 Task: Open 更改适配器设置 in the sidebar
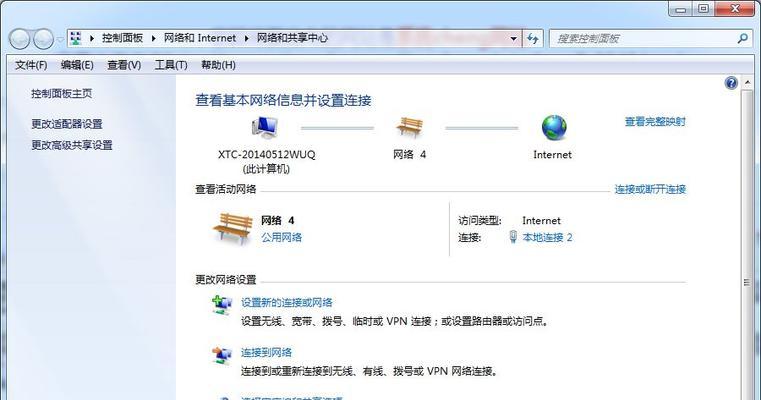click(67, 124)
